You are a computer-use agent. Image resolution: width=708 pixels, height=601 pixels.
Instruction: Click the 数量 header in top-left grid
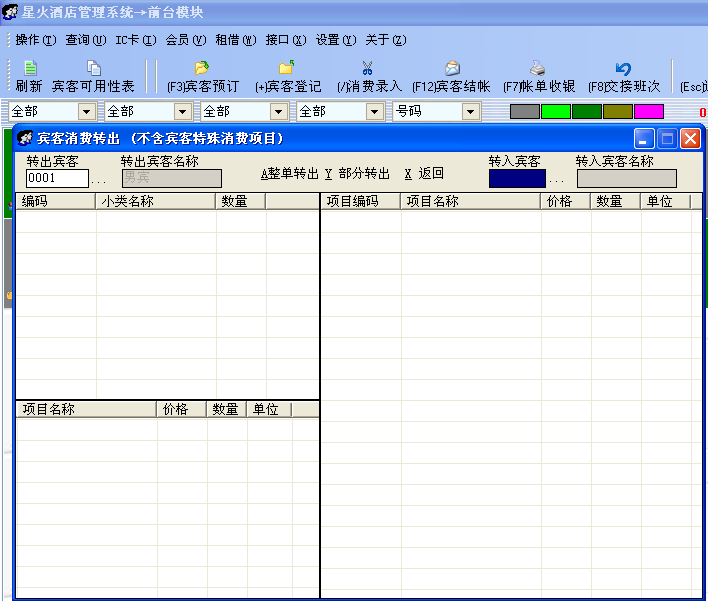[x=241, y=201]
